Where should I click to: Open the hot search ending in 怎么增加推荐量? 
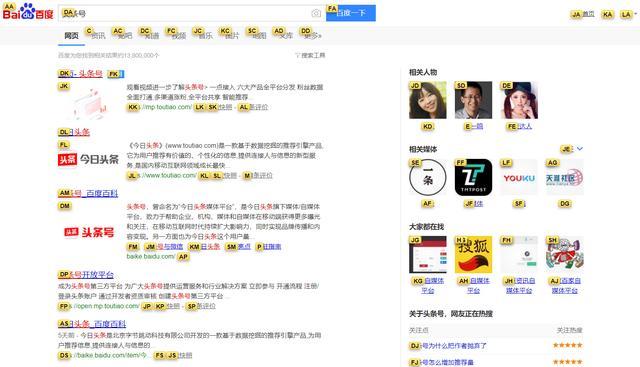442,362
